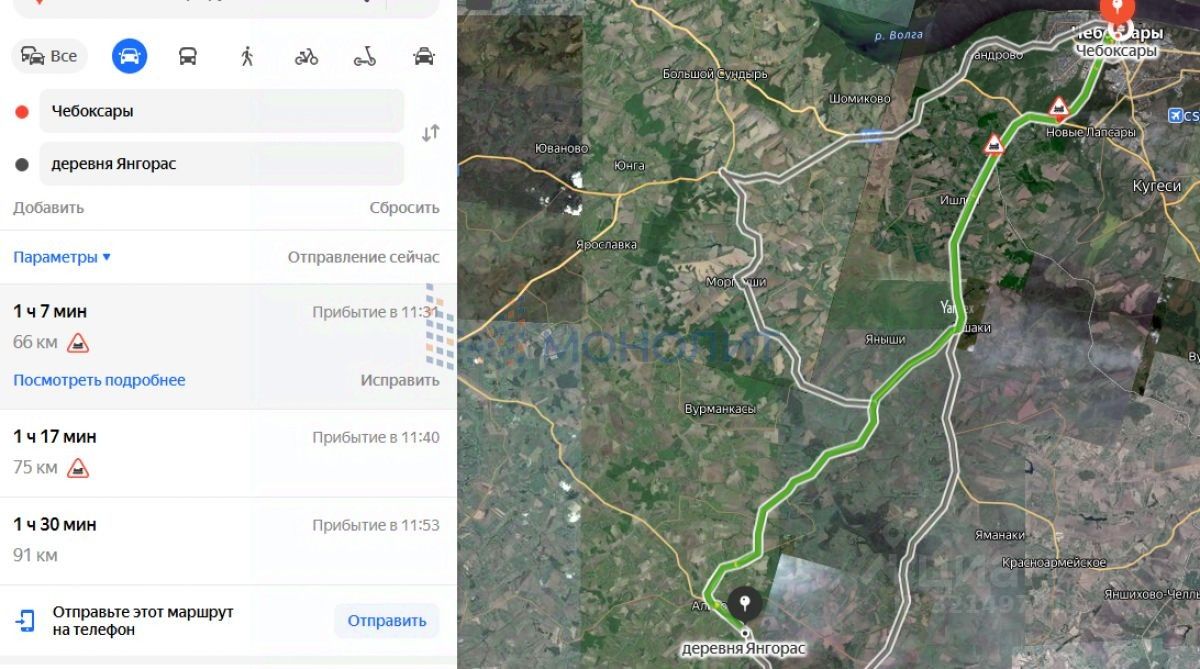The image size is (1200, 669).
Task: Select the bicycle route mode
Action: click(x=306, y=56)
